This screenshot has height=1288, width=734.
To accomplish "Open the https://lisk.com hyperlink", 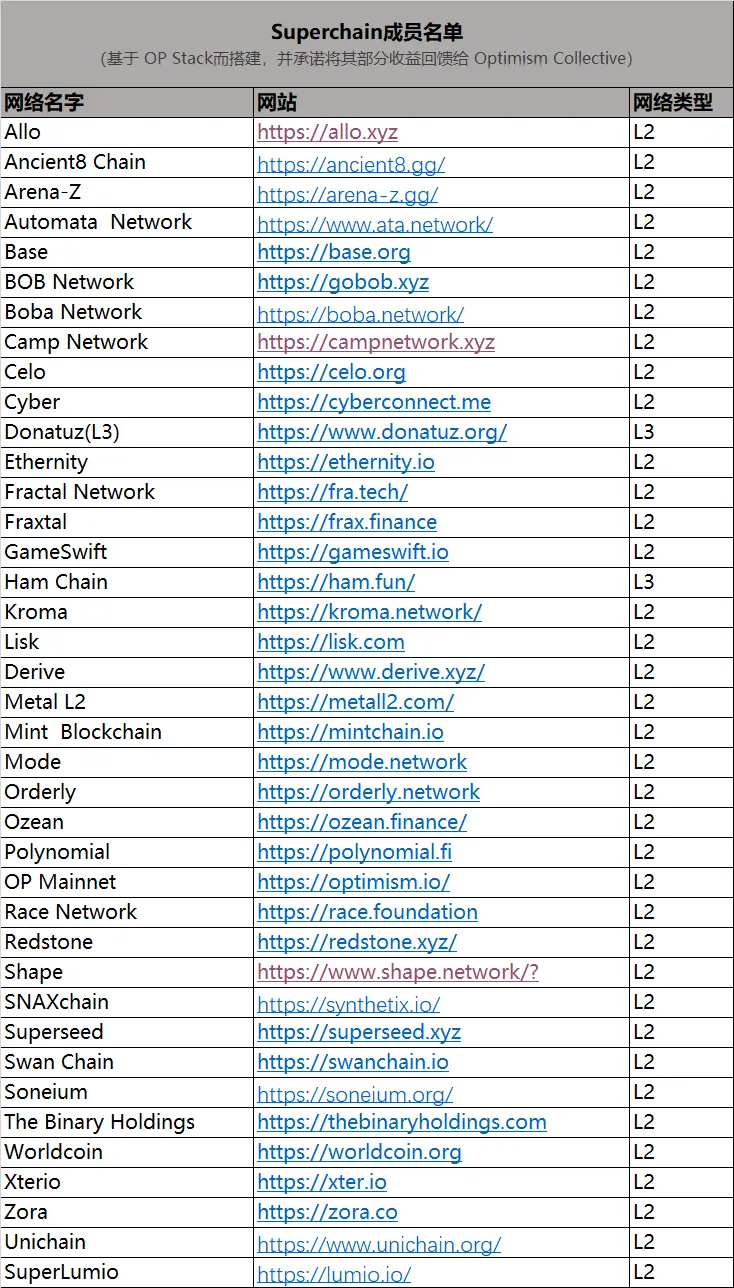I will (330, 642).
